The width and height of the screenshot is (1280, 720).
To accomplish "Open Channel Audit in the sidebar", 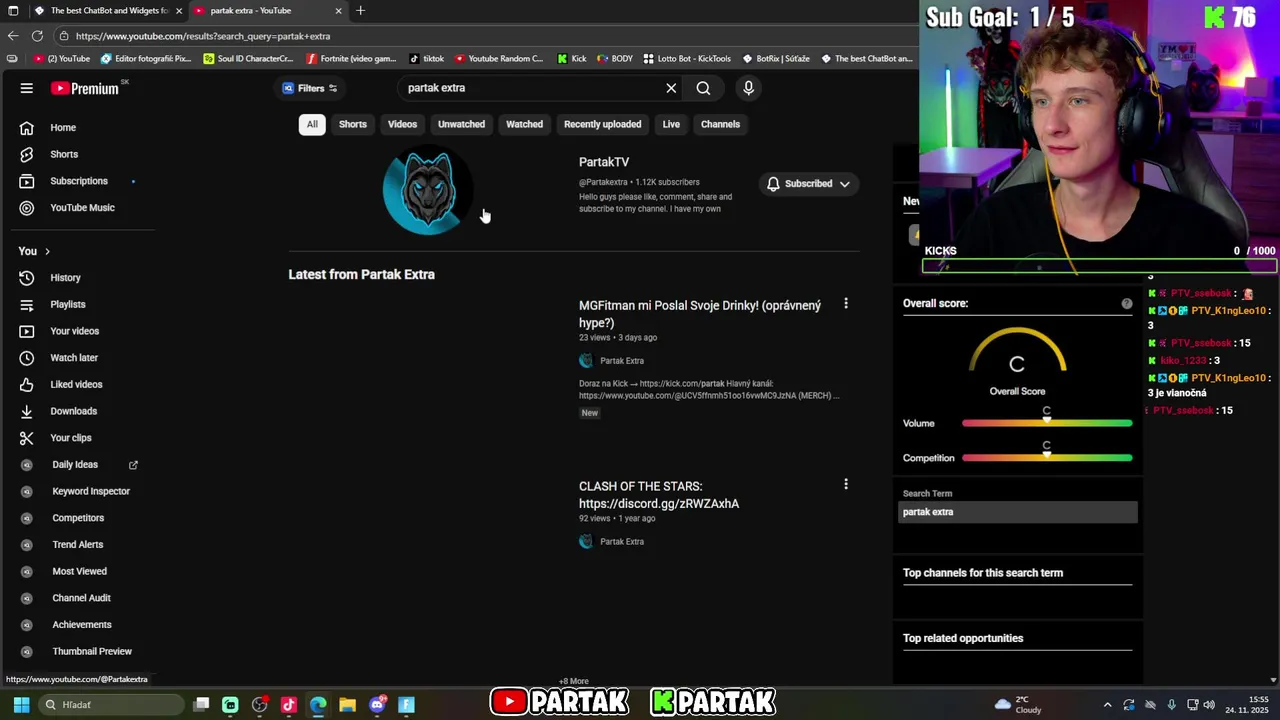I will click(81, 598).
